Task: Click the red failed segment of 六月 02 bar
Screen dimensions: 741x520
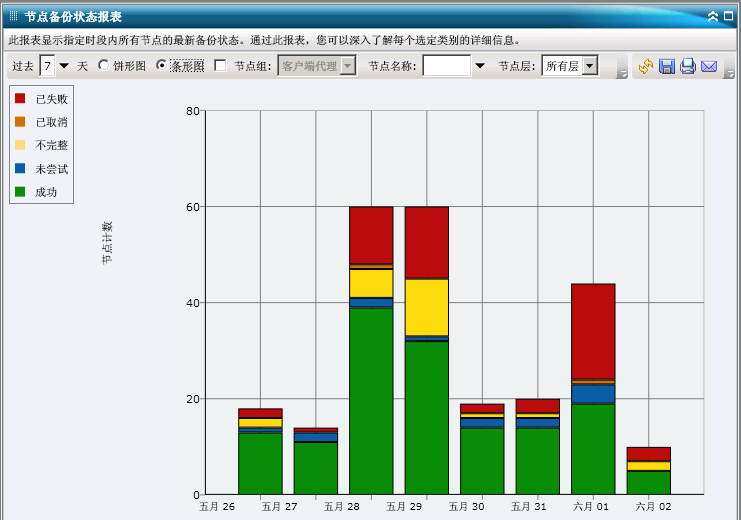Action: (x=649, y=454)
